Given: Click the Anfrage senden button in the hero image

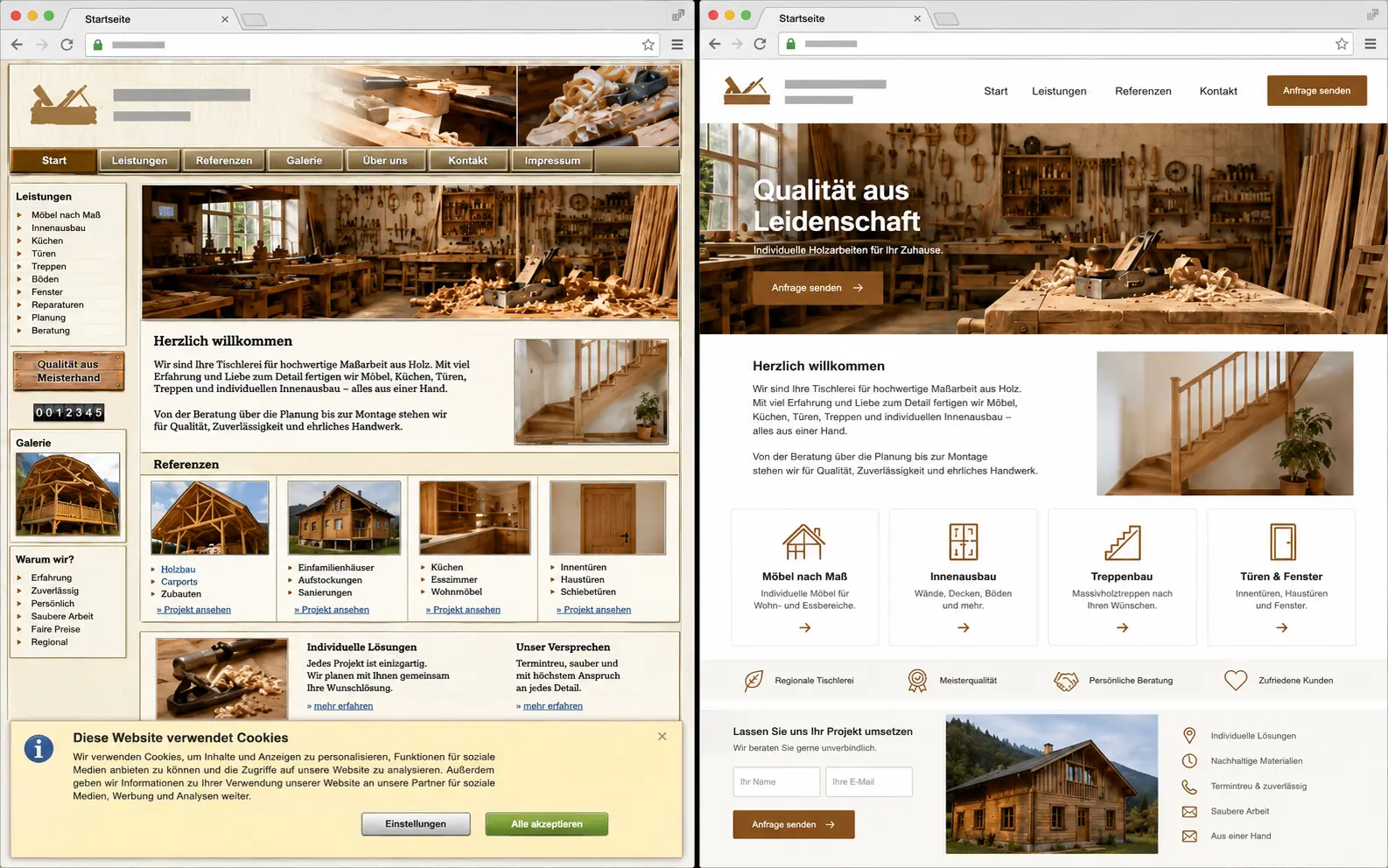Looking at the screenshot, I should (817, 288).
